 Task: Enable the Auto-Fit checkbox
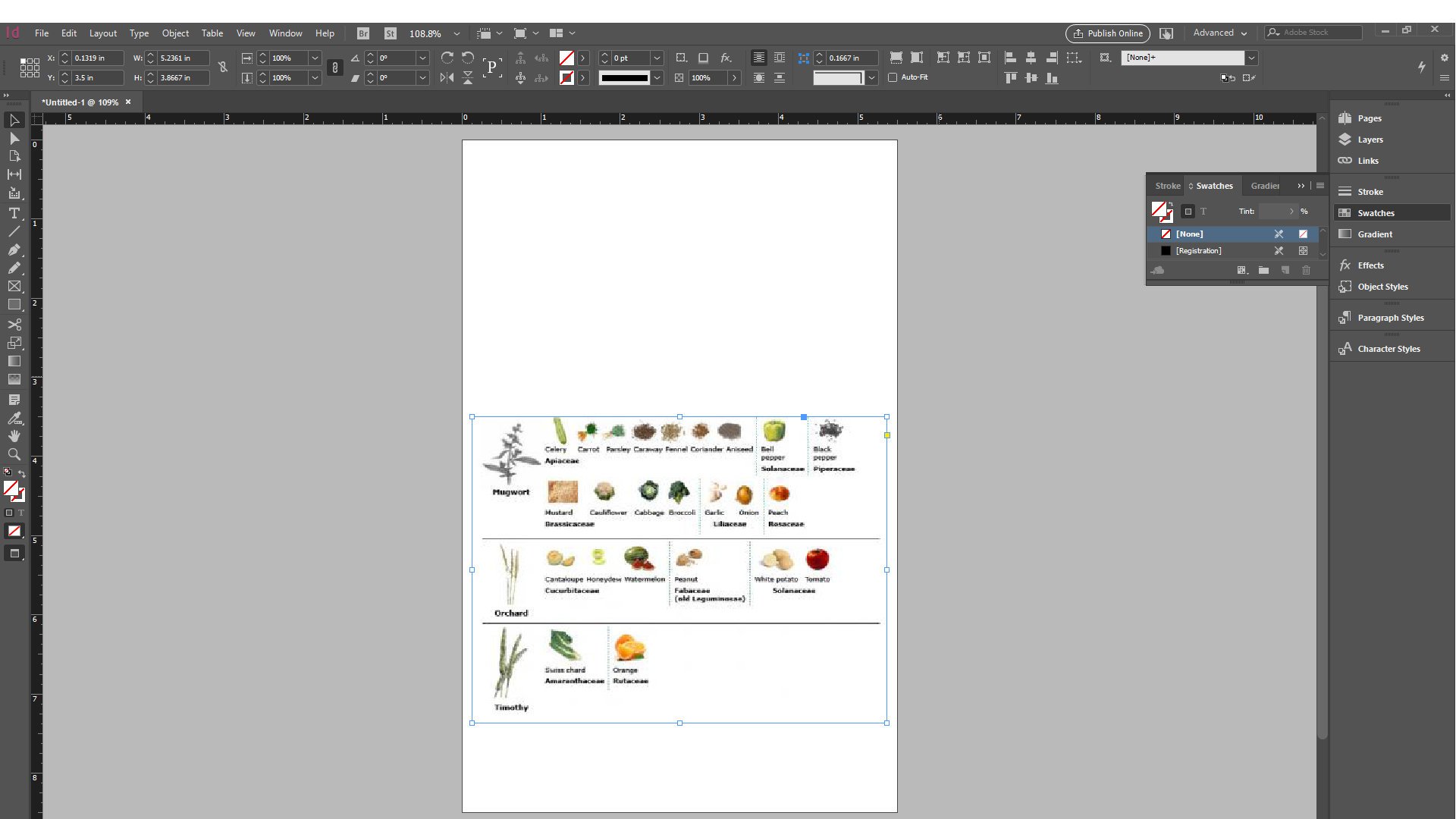(x=893, y=77)
